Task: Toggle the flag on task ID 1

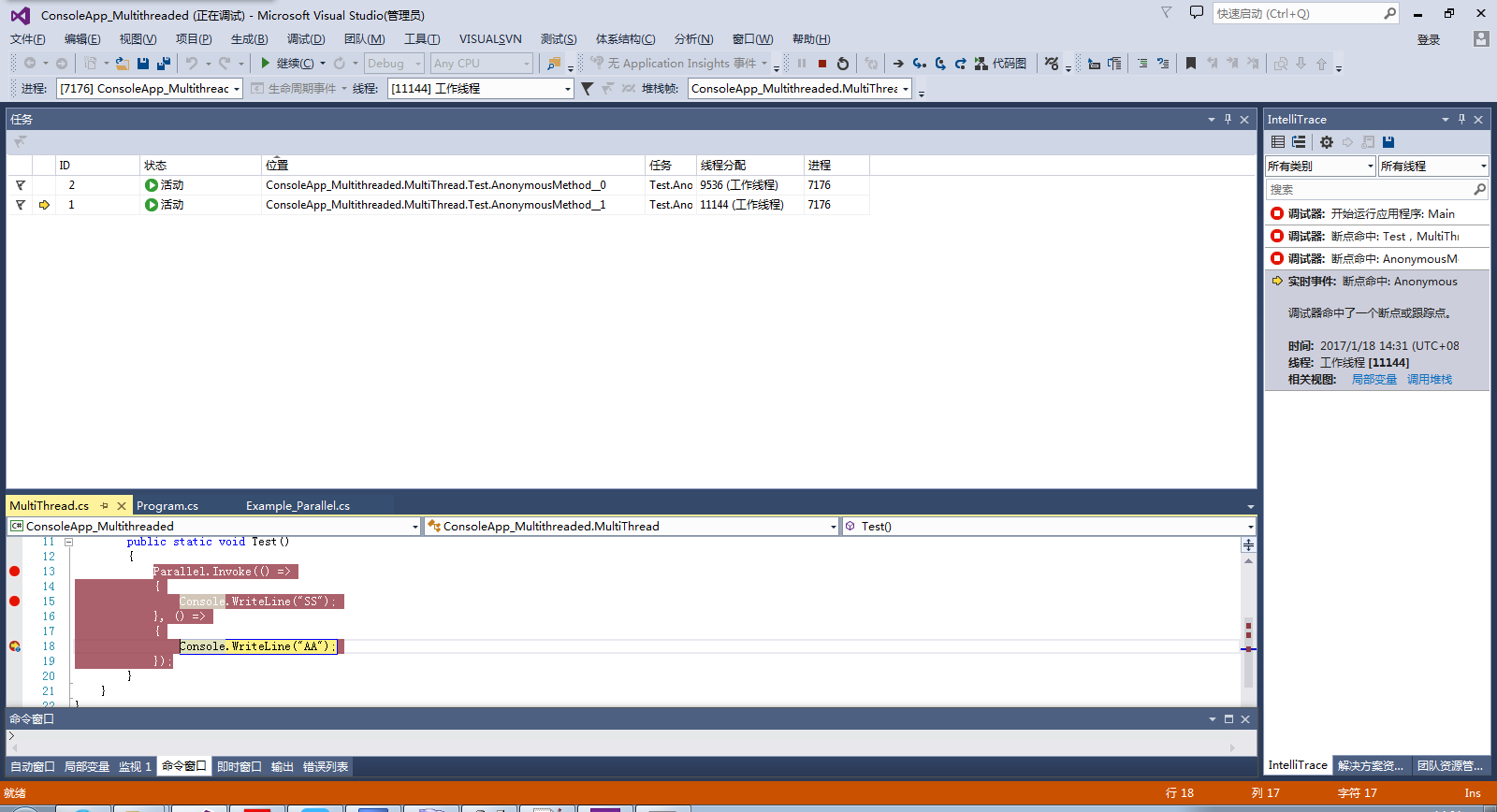Action: pyautogui.click(x=21, y=205)
